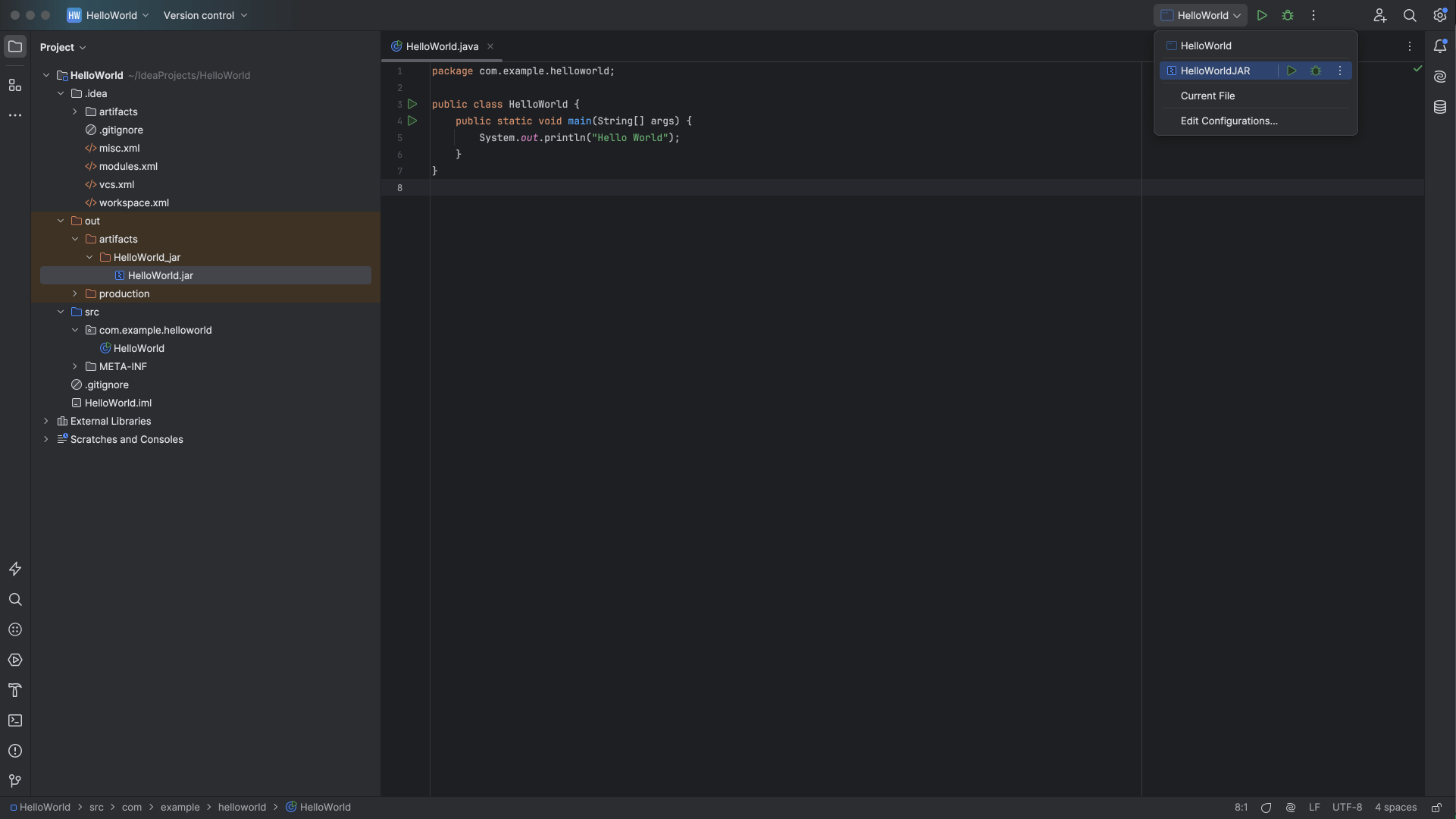The width and height of the screenshot is (1456, 819).
Task: Select workspace.xml in the project tree
Action: click(133, 202)
